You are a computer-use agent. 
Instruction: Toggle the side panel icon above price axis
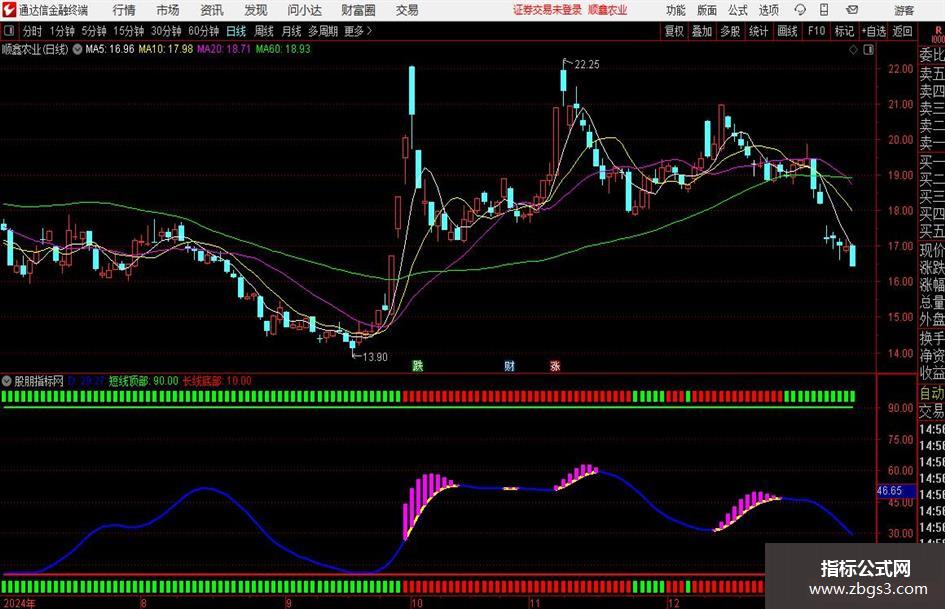pyautogui.click(x=868, y=50)
